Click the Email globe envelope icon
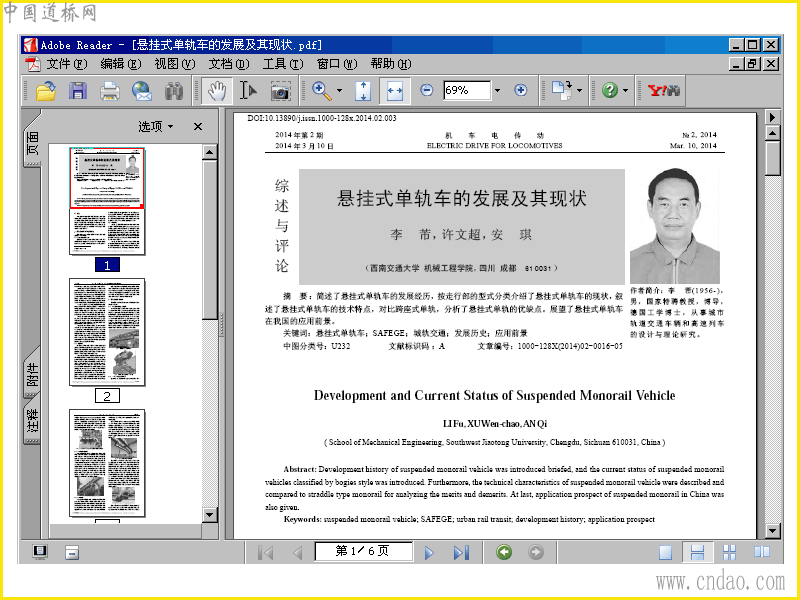The width and height of the screenshot is (800, 600). click(141, 91)
